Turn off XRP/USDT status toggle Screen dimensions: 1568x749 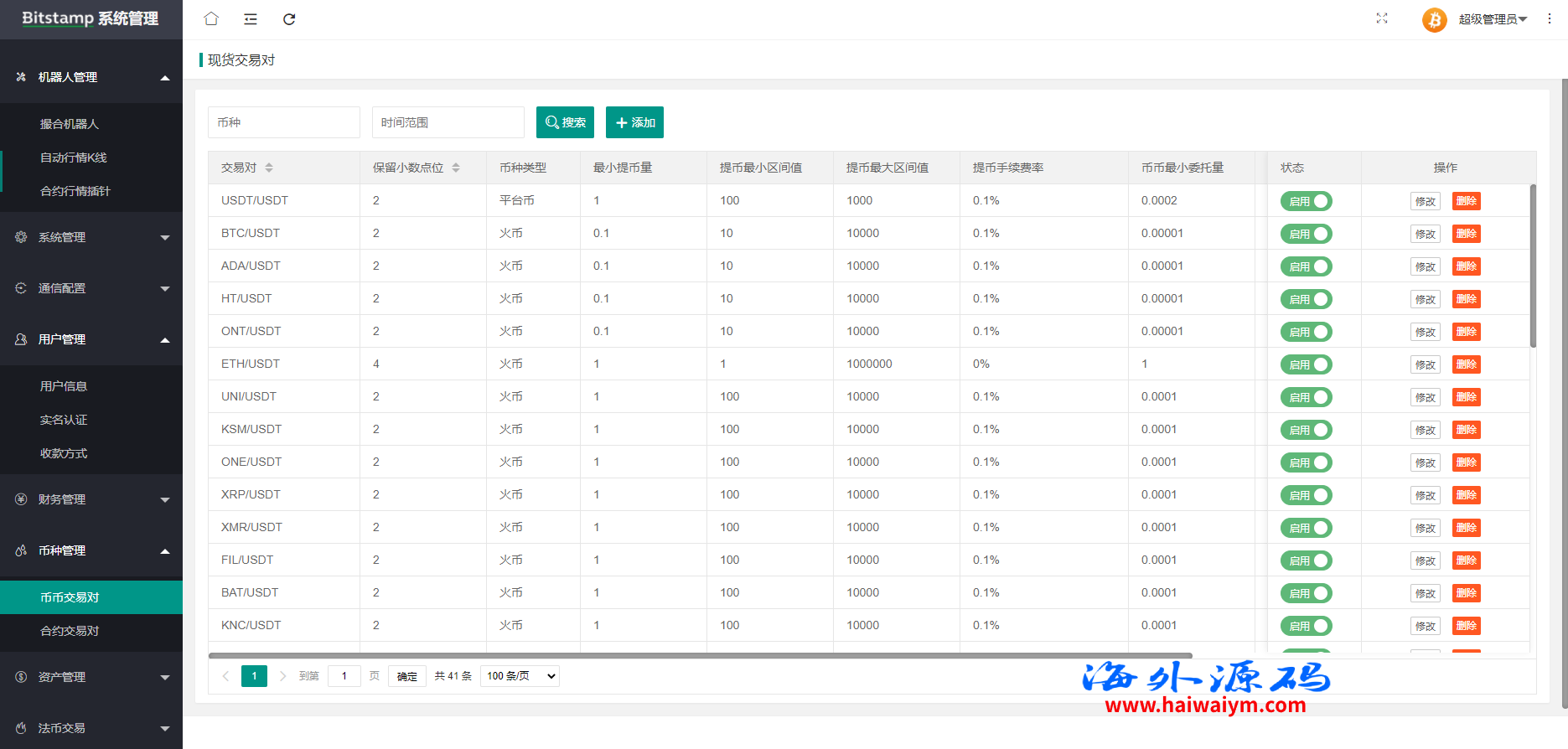1306,495
